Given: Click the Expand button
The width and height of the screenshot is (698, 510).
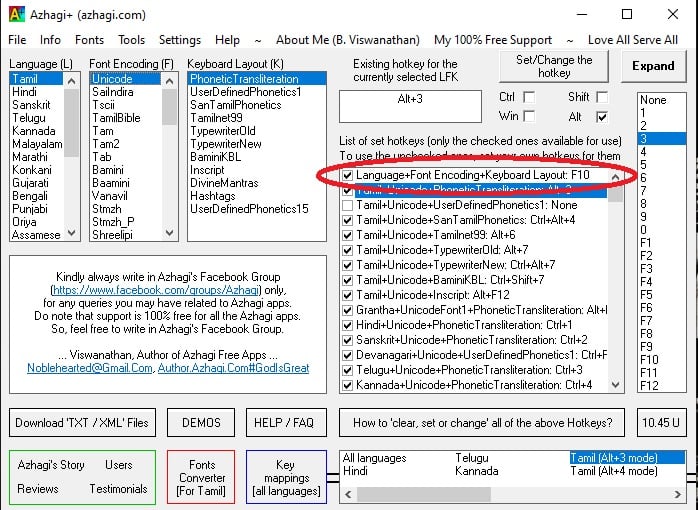Looking at the screenshot, I should click(x=653, y=66).
